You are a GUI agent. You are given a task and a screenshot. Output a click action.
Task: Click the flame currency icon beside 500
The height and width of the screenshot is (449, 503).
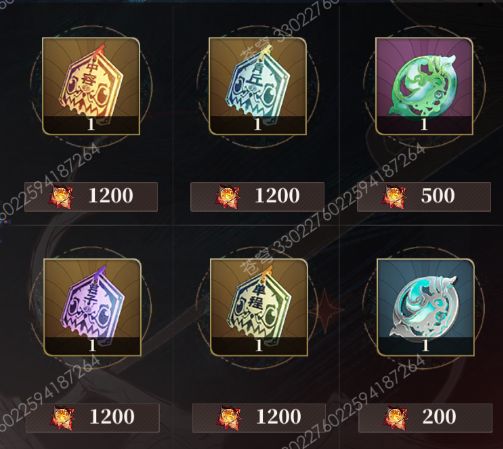pyautogui.click(x=394, y=197)
